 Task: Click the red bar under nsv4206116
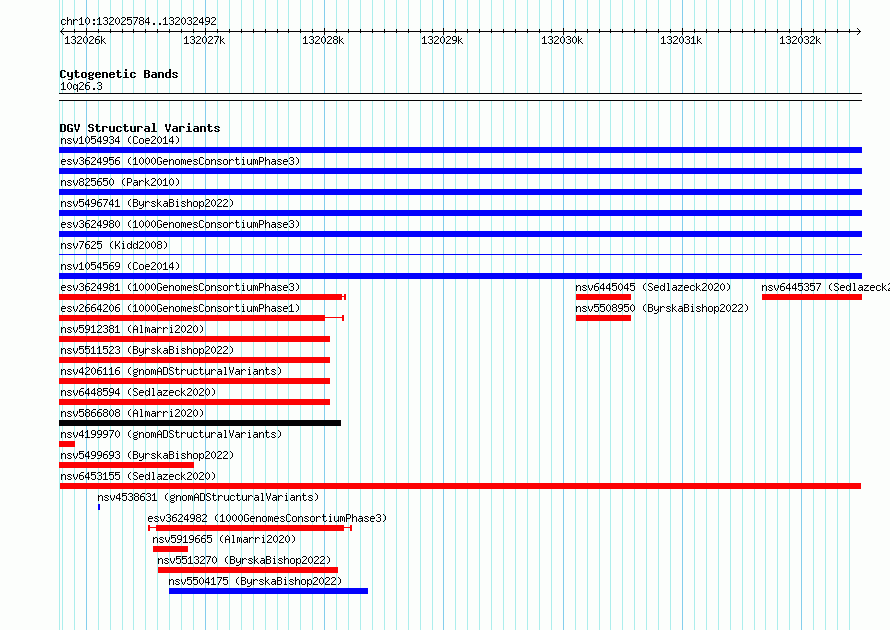pos(194,381)
